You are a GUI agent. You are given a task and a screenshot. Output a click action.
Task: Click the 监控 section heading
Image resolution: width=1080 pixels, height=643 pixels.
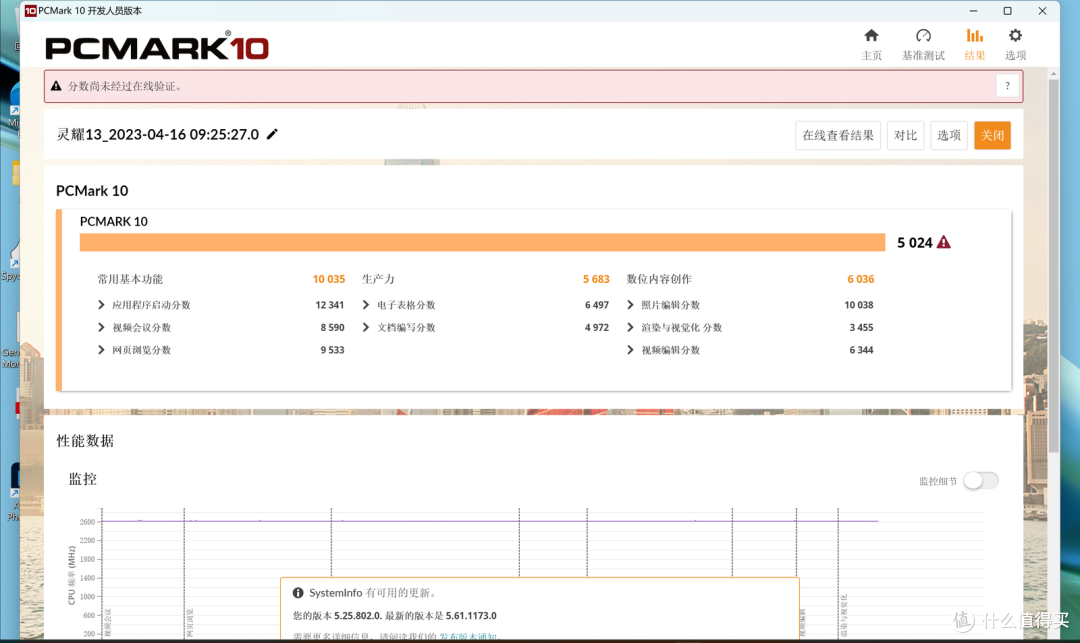point(83,479)
